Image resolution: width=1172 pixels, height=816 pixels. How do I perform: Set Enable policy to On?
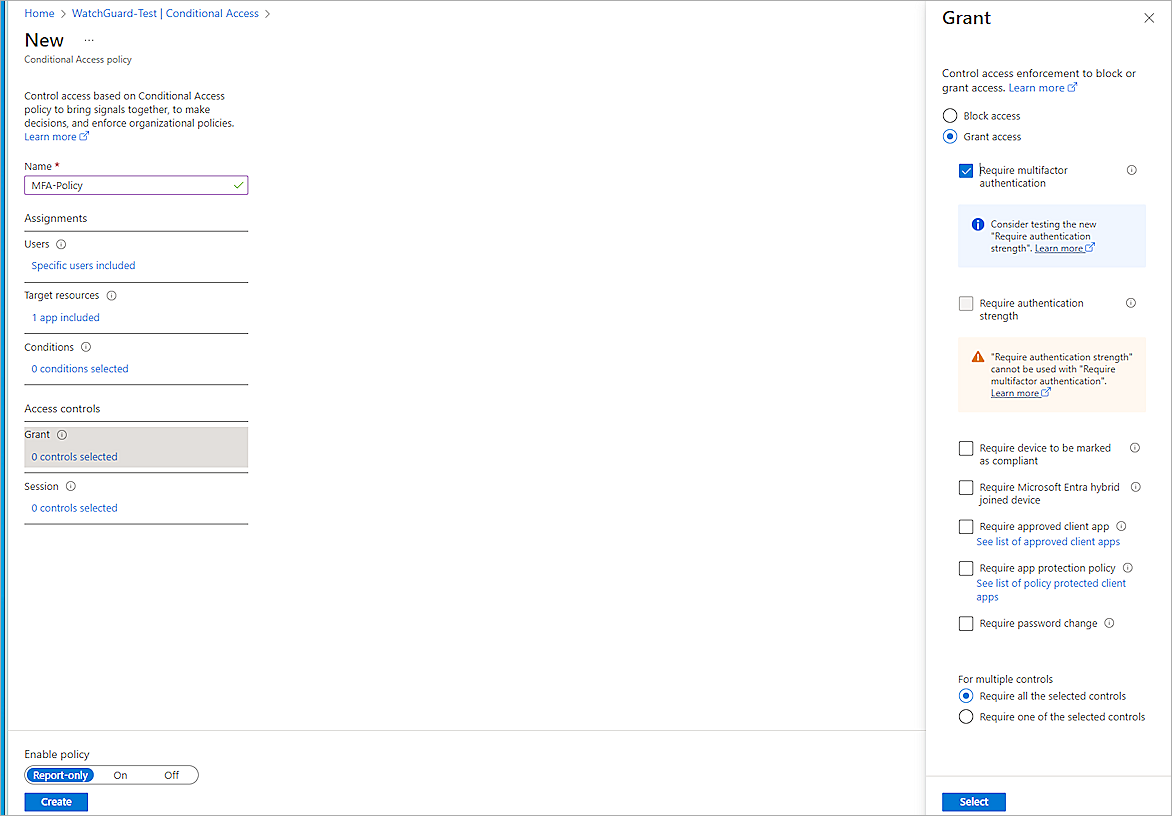pos(120,774)
